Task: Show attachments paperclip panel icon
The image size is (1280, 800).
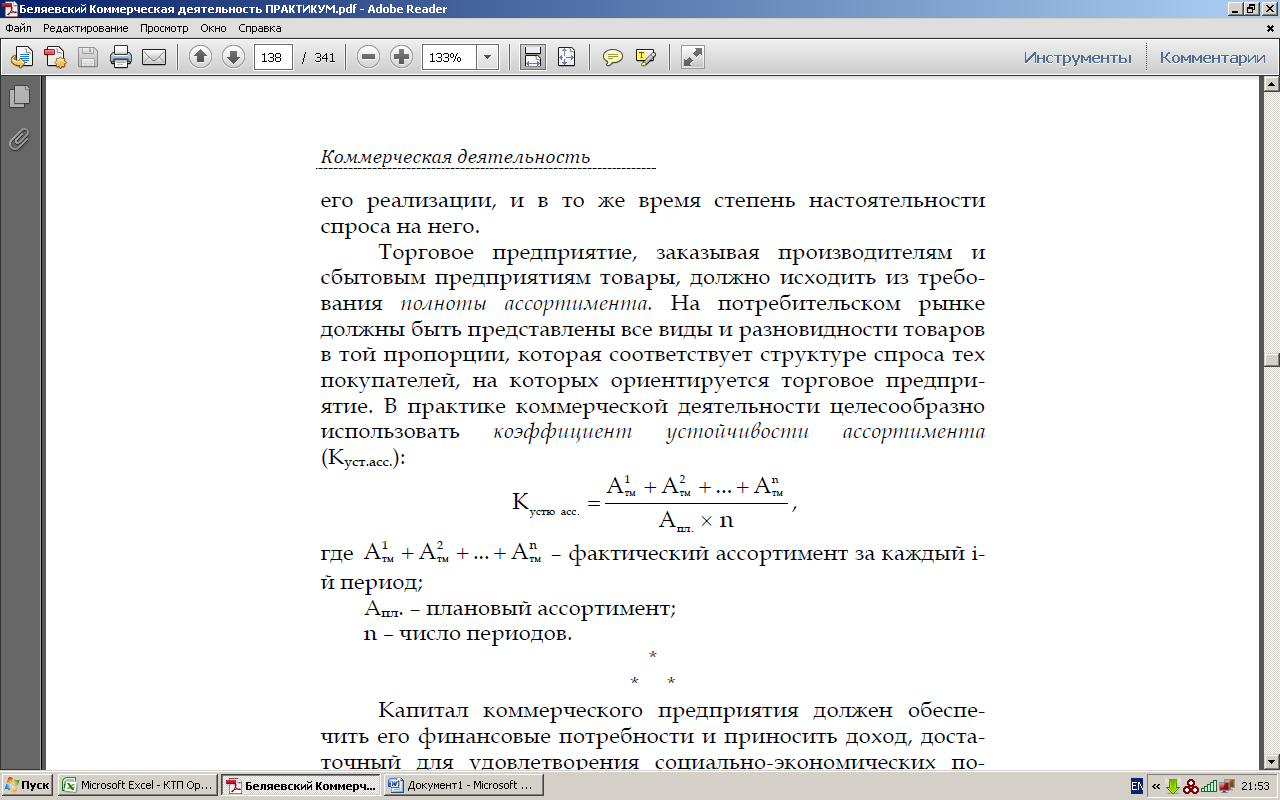Action: [19, 139]
